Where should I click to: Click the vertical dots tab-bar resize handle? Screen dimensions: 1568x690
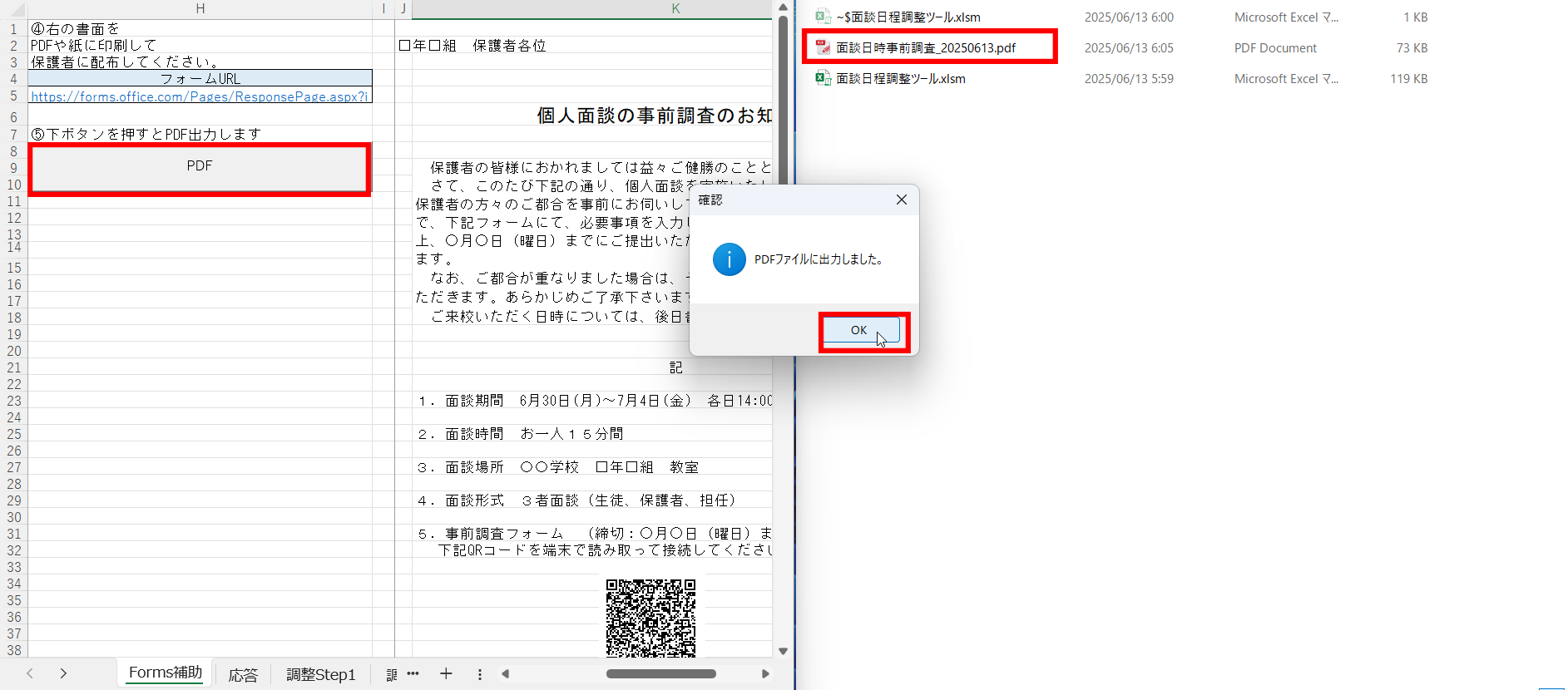[479, 674]
